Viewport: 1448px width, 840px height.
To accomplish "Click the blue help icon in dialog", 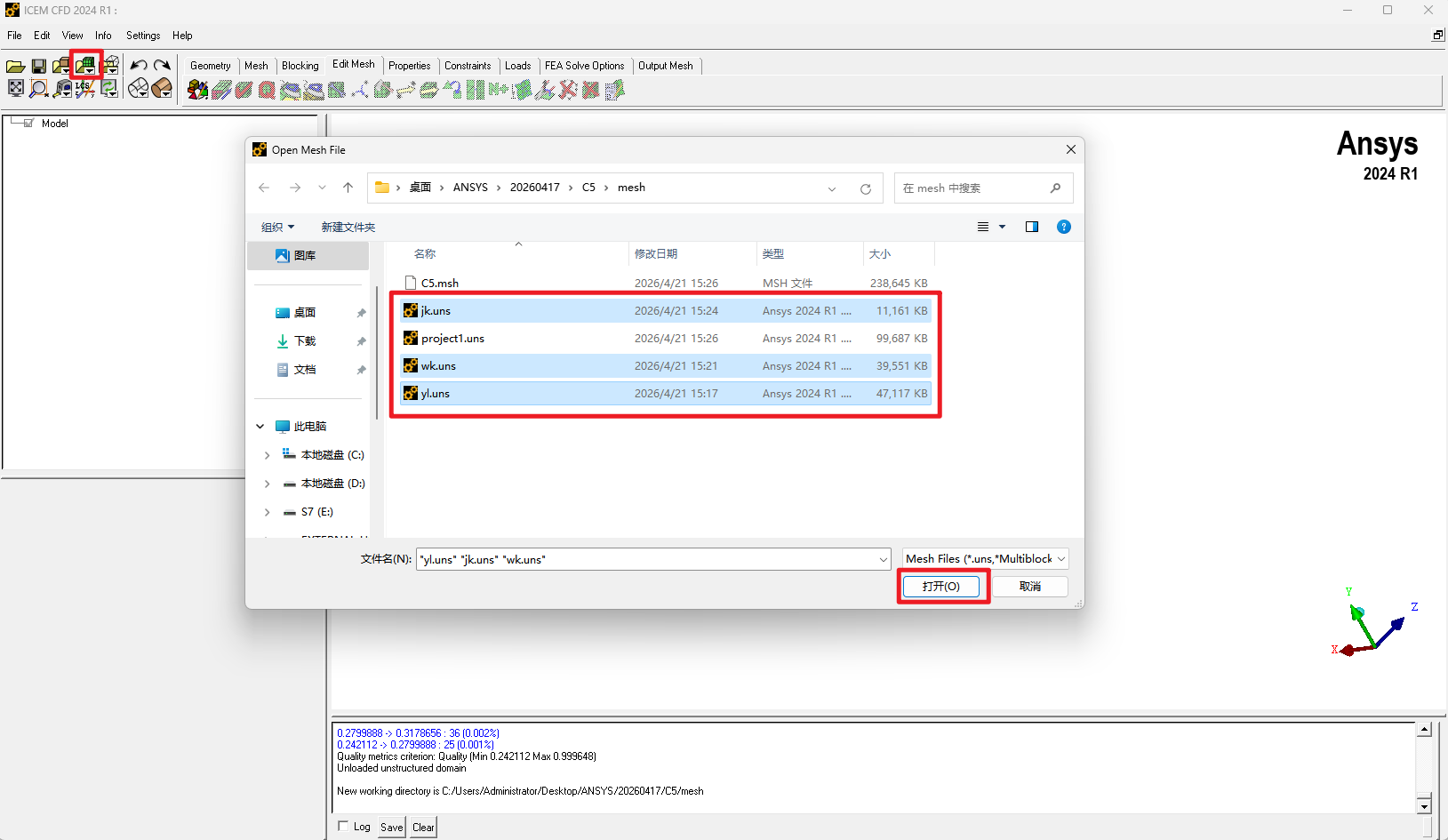I will click(1063, 227).
